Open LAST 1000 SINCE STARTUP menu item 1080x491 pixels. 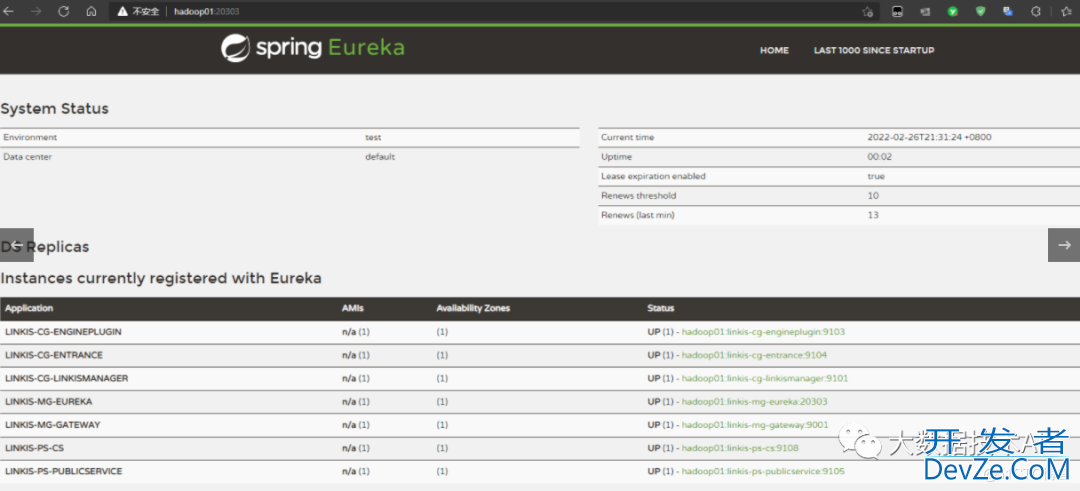point(874,50)
